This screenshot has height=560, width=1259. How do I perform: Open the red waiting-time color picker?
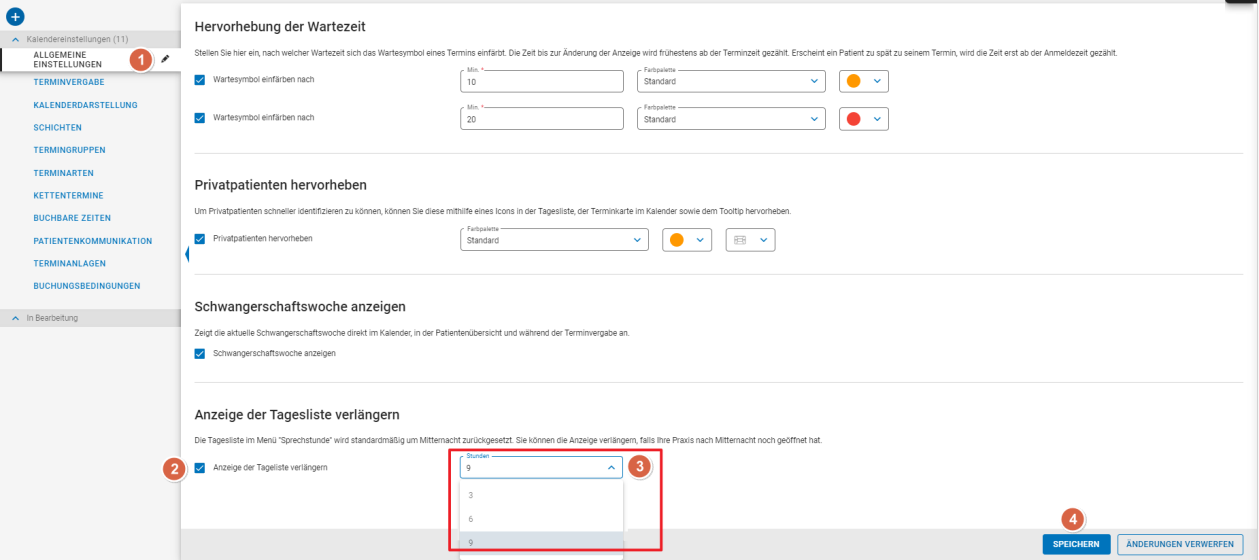point(863,119)
